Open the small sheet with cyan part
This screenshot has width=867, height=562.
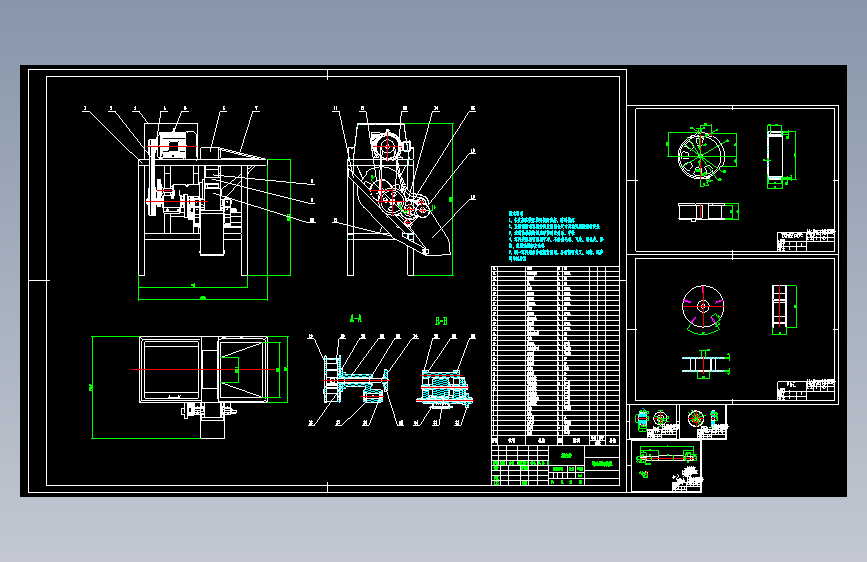click(x=654, y=422)
